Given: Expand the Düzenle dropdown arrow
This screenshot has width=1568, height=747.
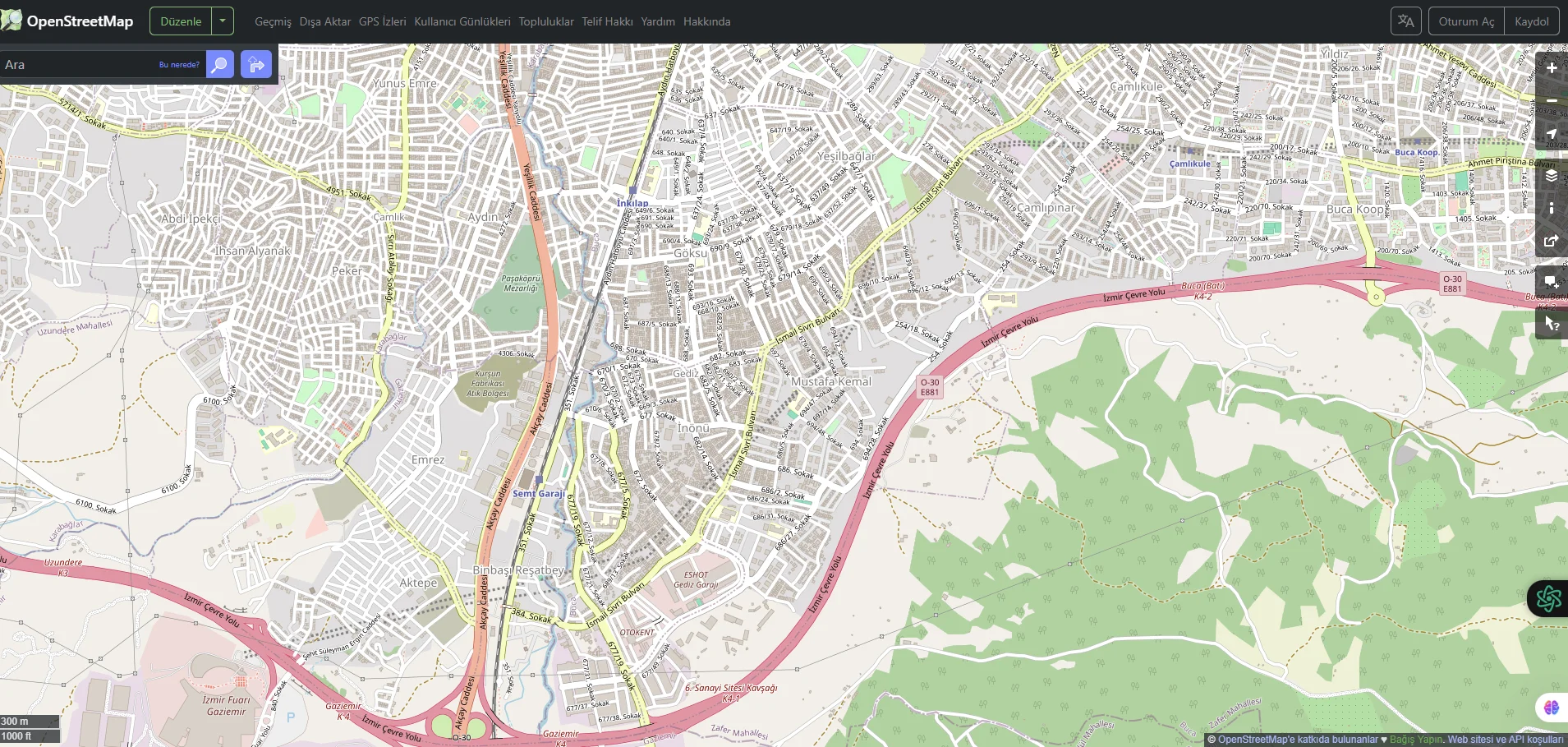Looking at the screenshot, I should tap(223, 21).
